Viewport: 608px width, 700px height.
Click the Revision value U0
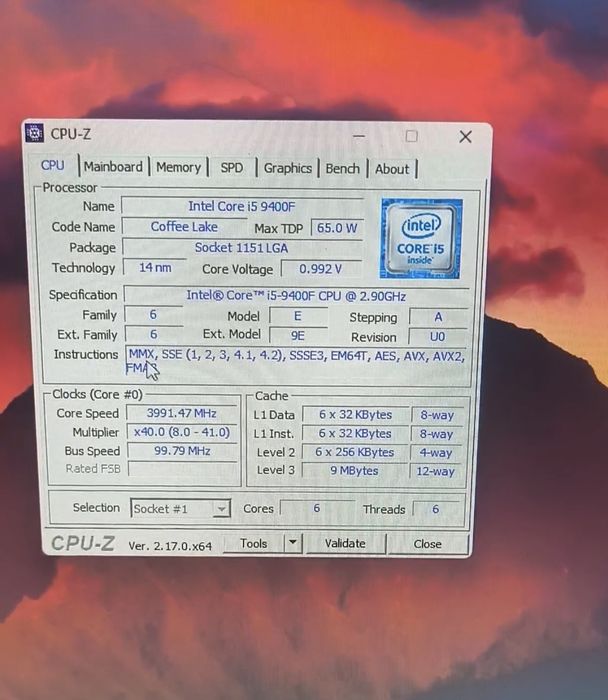(x=437, y=337)
